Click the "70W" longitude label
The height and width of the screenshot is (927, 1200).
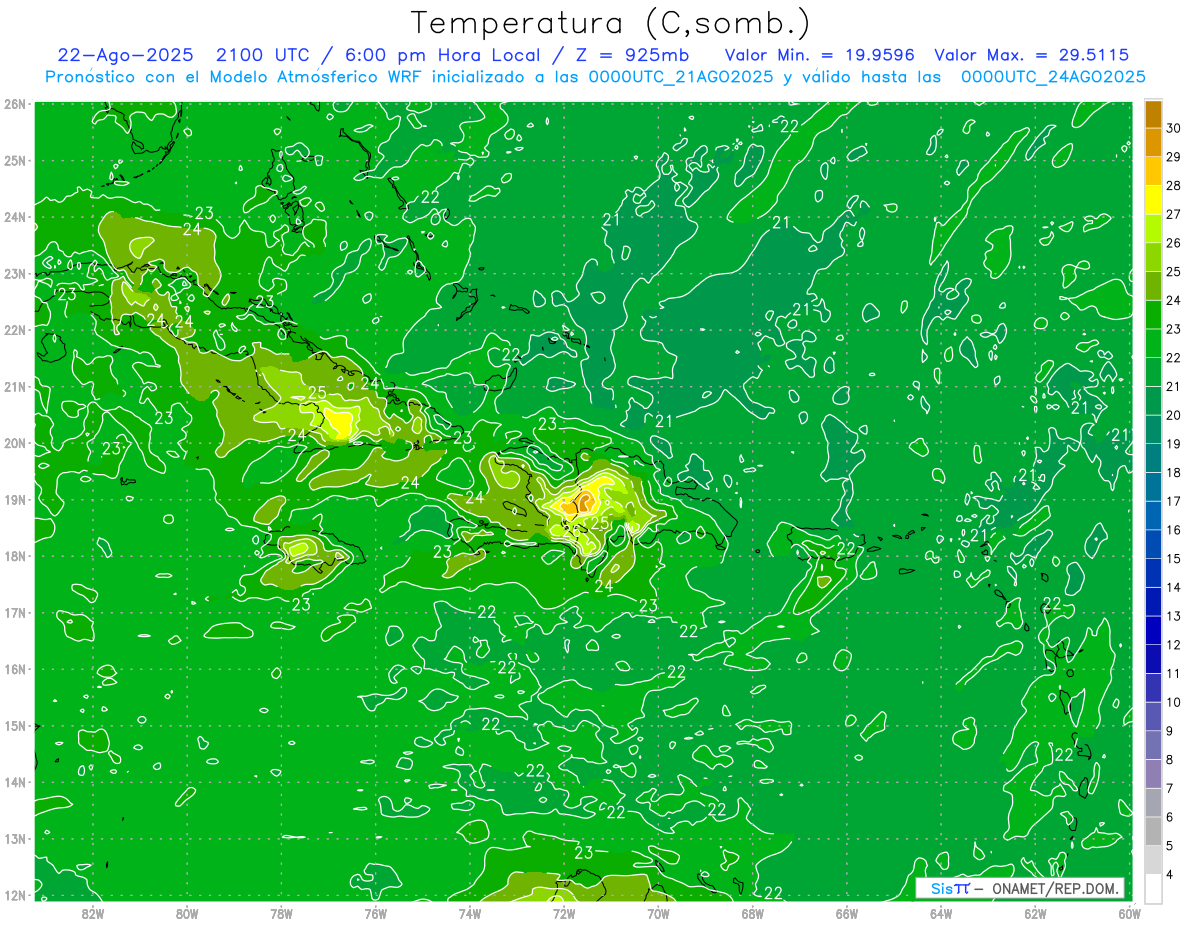[x=658, y=912]
